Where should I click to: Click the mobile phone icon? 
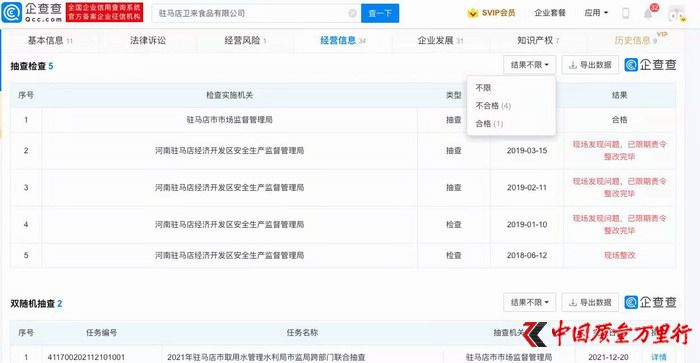625,13
